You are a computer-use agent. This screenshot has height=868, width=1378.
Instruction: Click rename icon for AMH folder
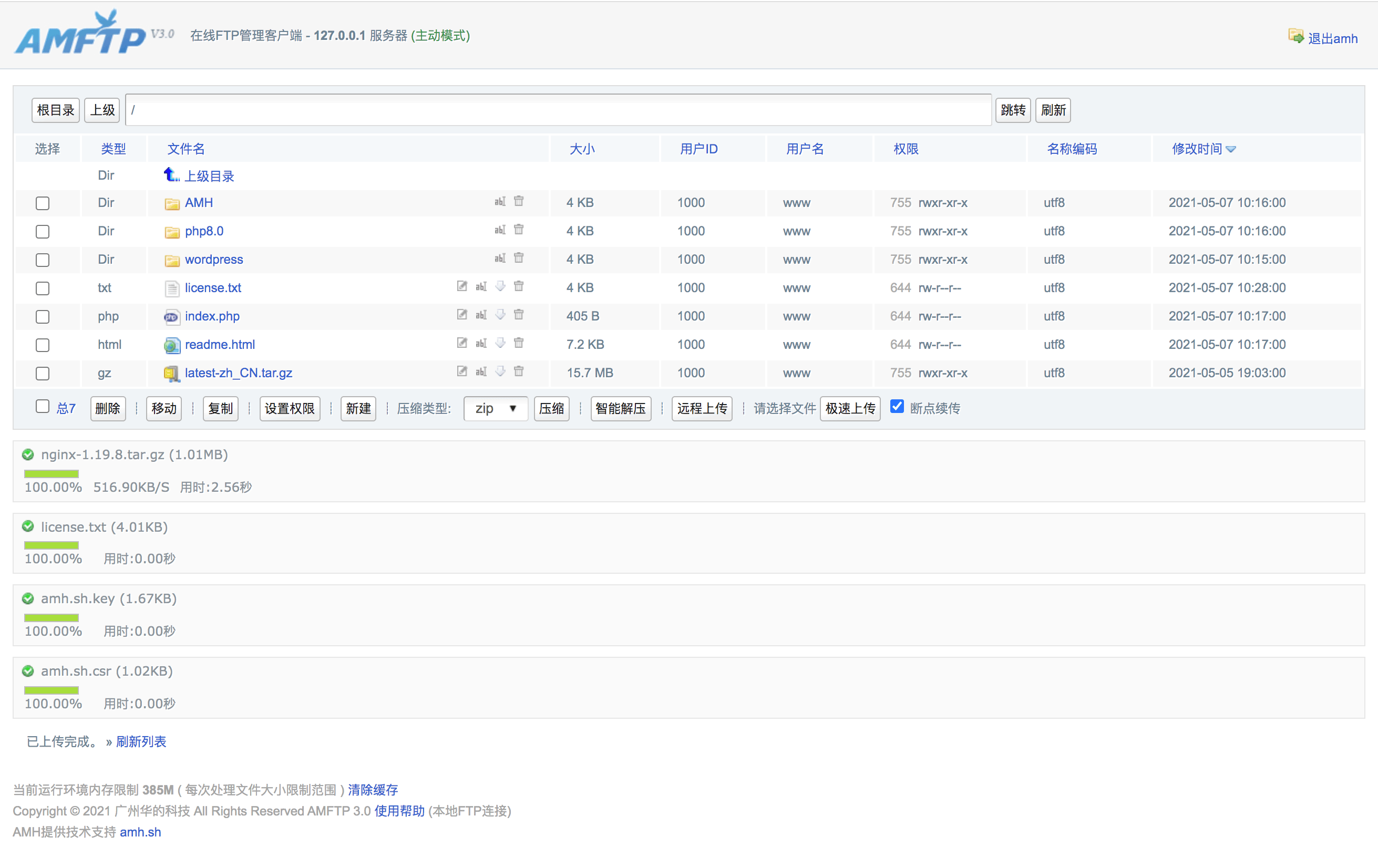500,201
